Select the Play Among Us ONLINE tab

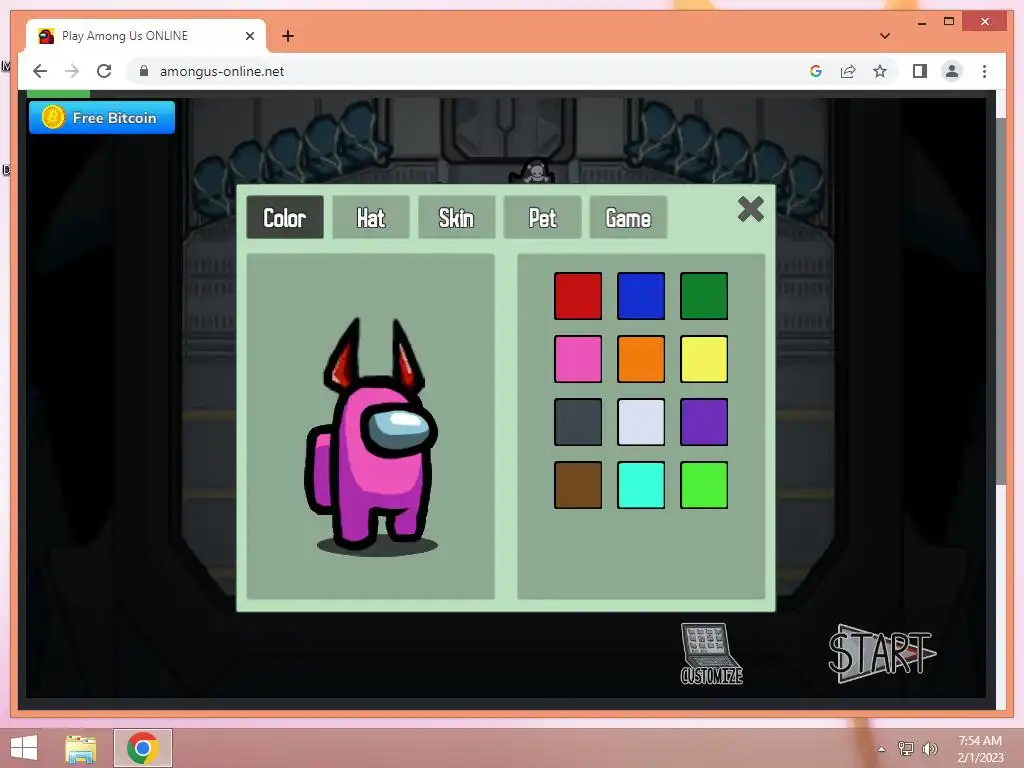click(x=146, y=36)
